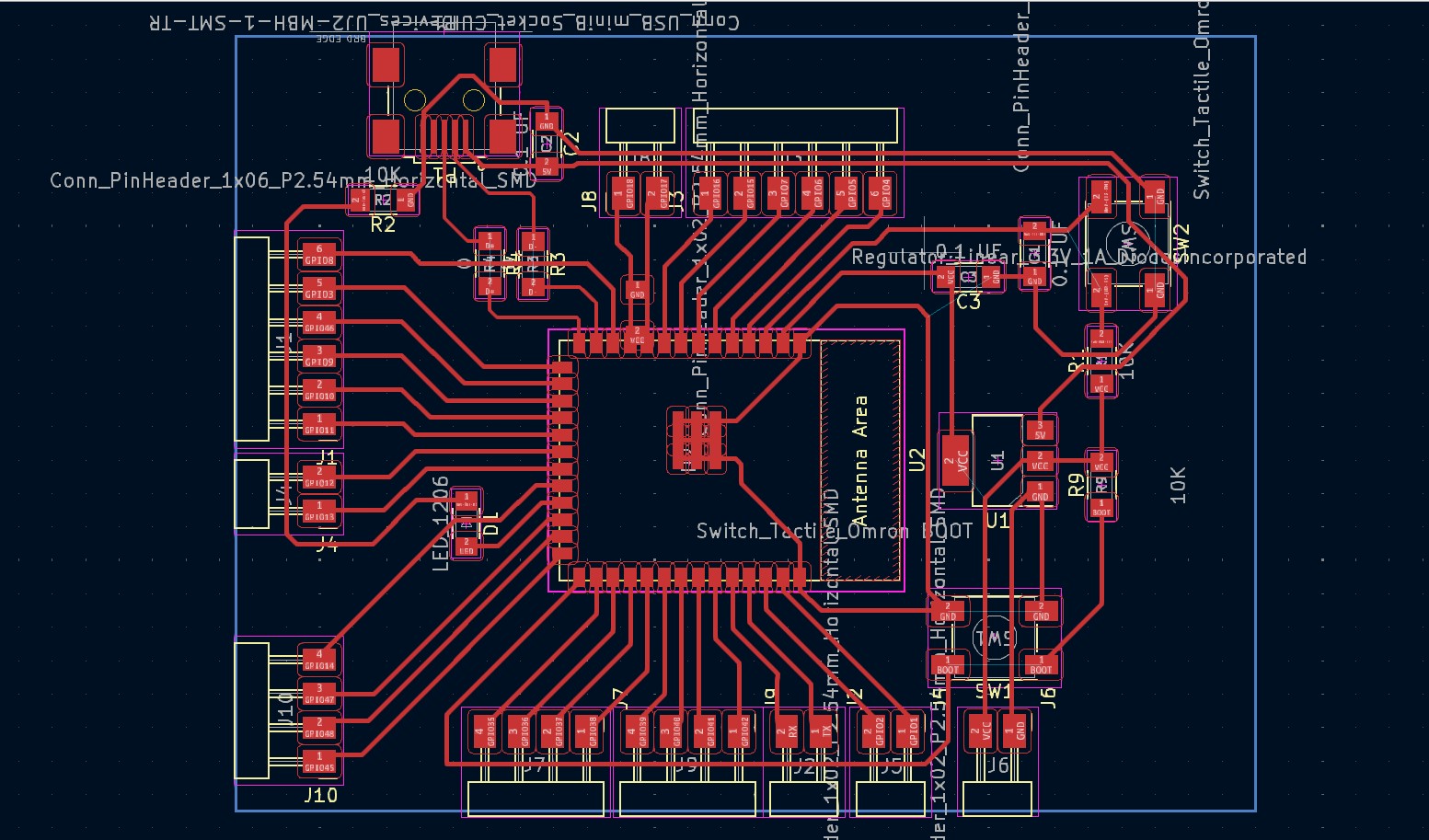Select the GPIO48 pad on J10

pyautogui.click(x=319, y=729)
